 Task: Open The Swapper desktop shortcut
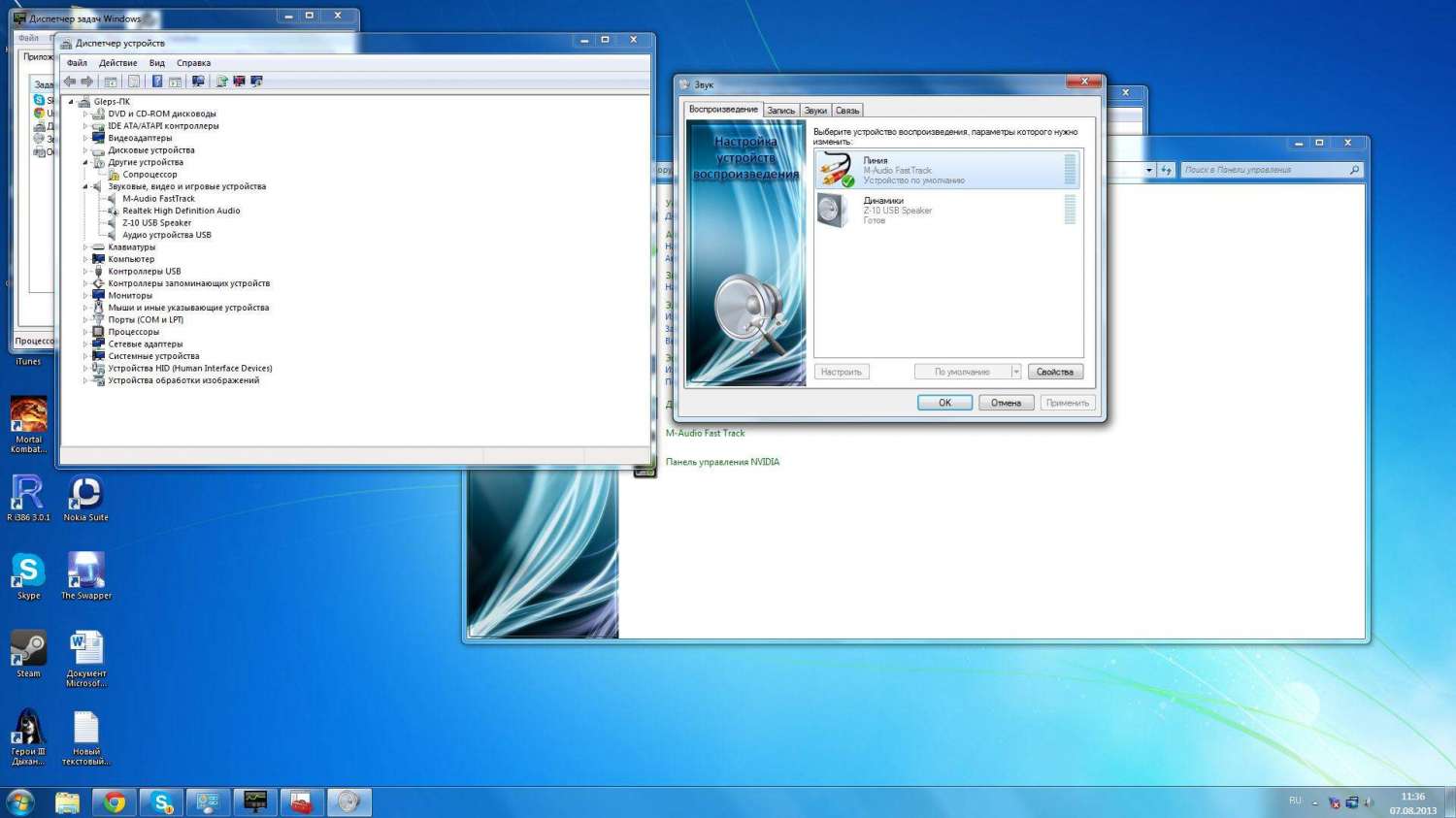pos(86,573)
